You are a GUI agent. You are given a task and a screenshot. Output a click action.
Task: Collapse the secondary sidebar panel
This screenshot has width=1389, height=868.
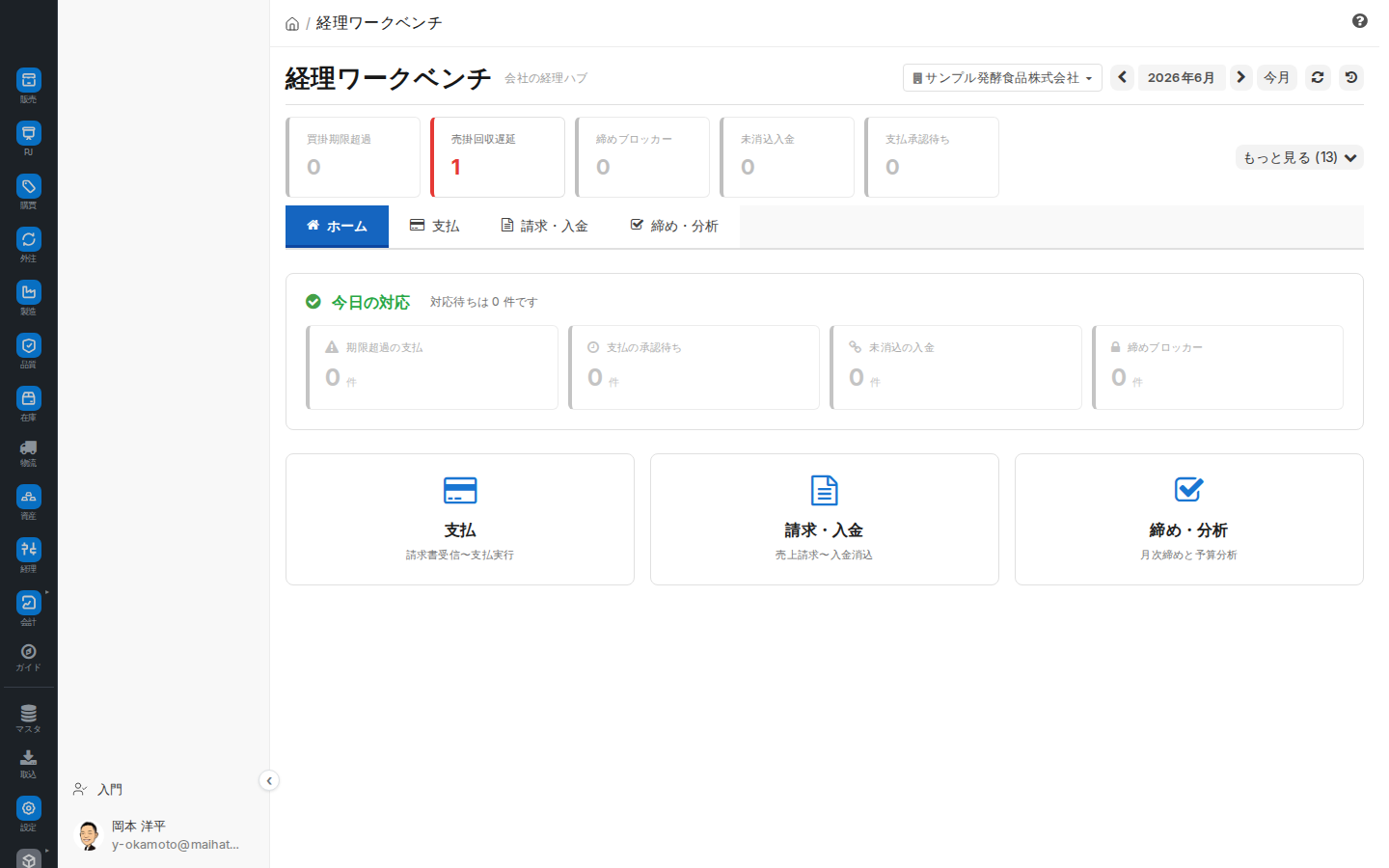tap(269, 781)
